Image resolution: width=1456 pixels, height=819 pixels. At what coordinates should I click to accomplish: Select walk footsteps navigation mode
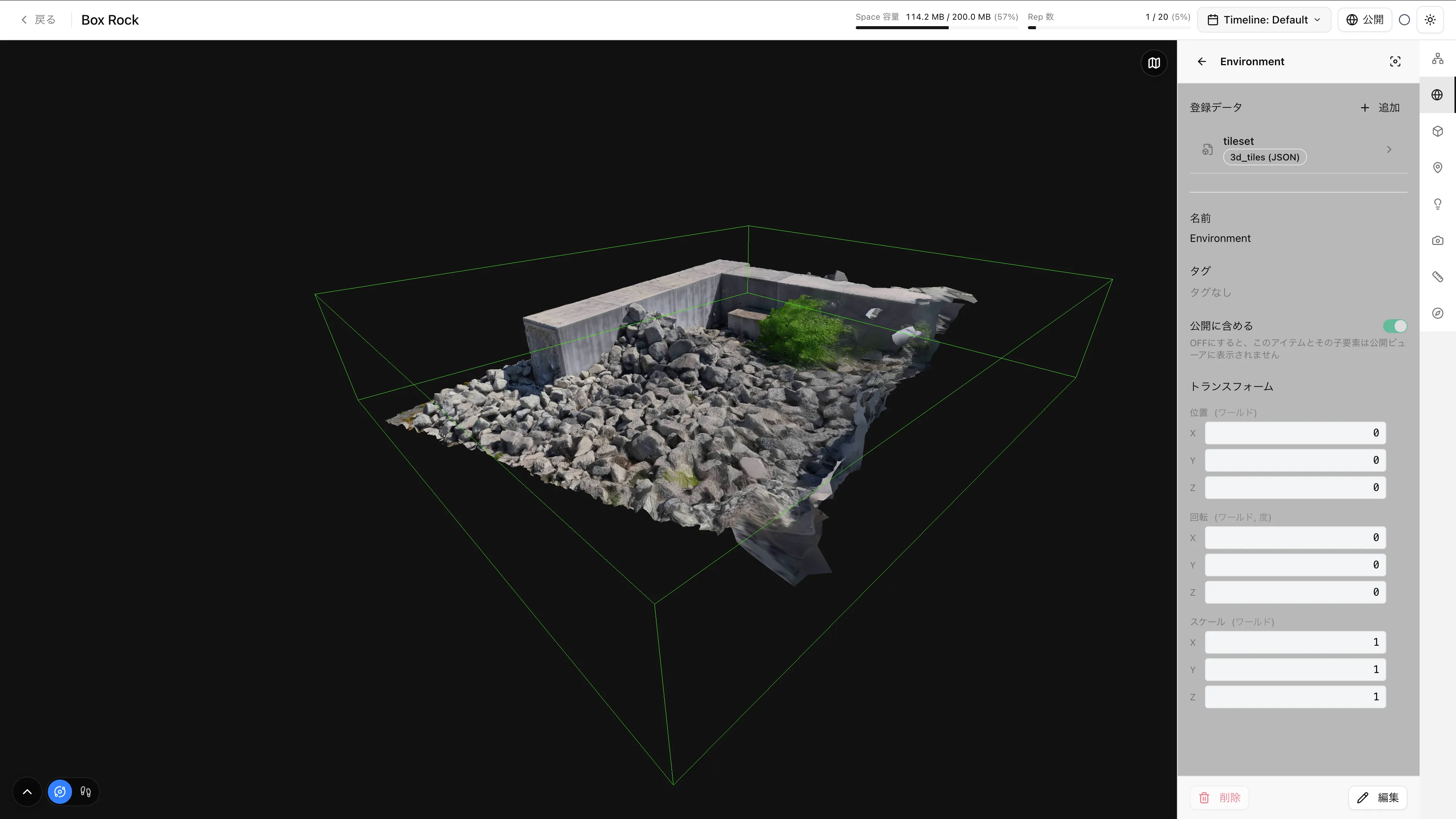[x=85, y=791]
